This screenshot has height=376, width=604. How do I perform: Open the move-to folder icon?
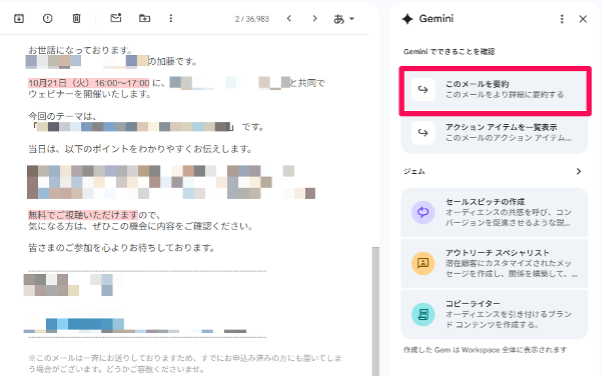tap(144, 18)
